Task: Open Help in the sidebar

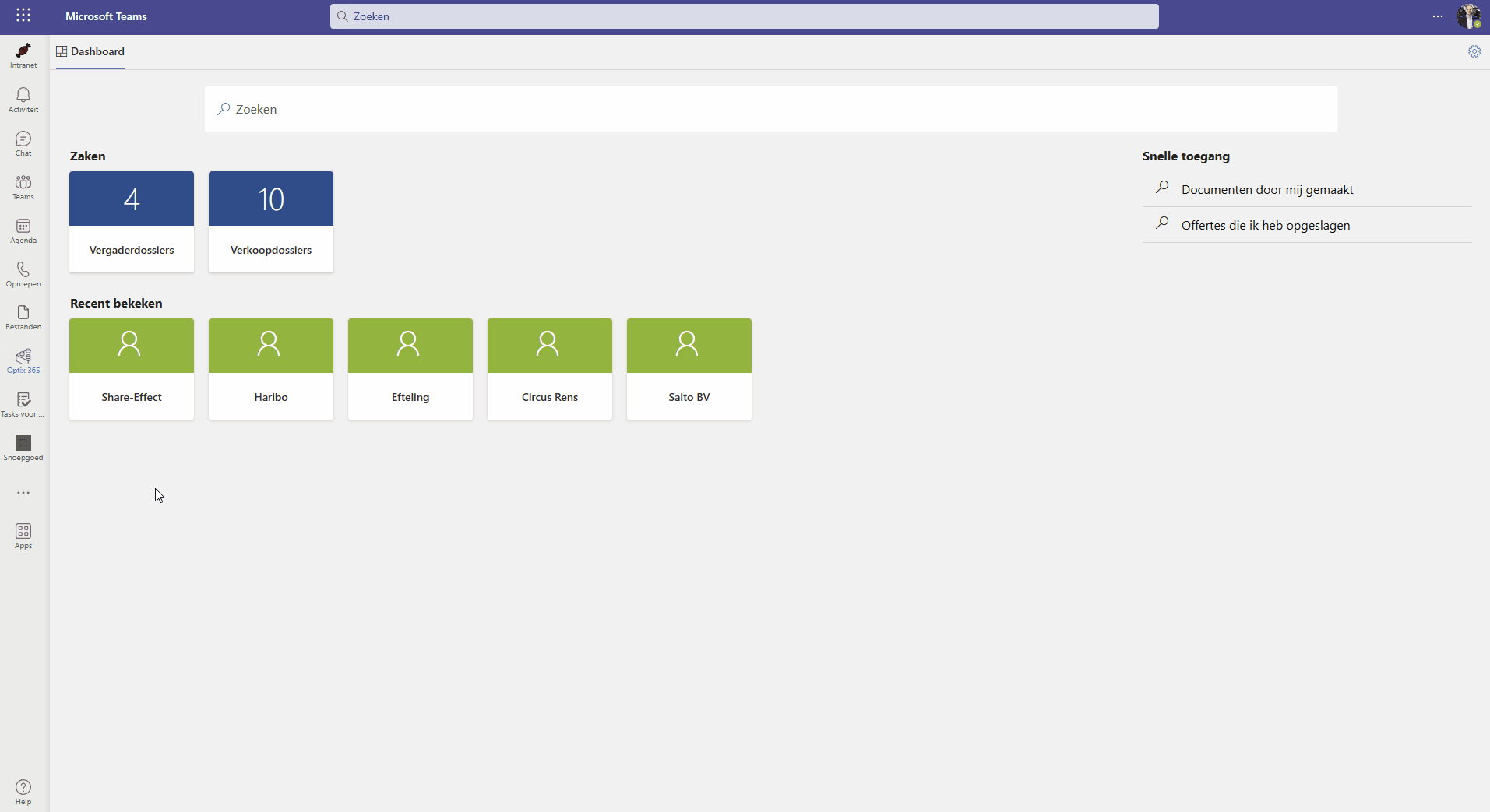Action: [x=23, y=792]
